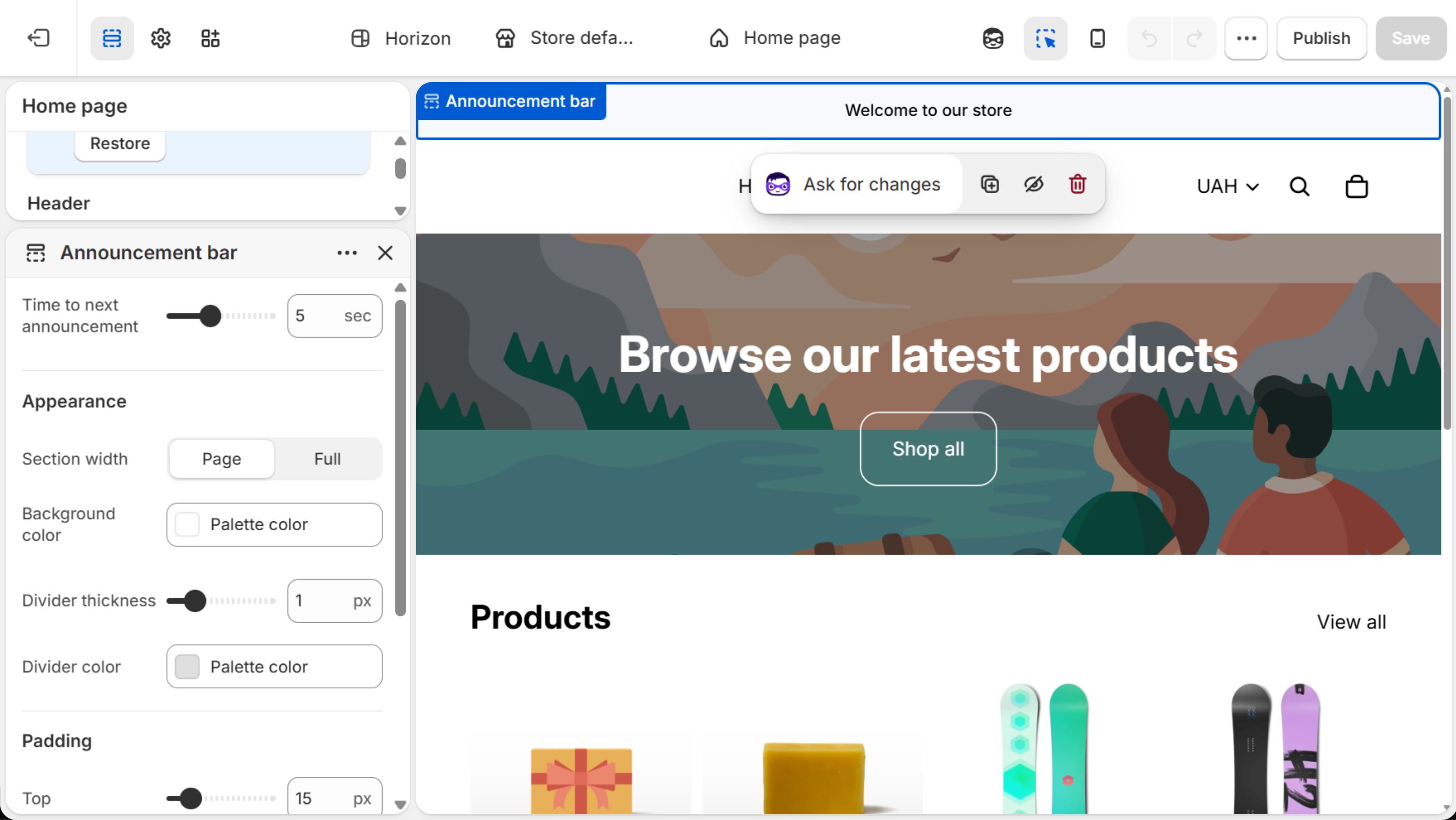Select the Announcement bar label in preview
Viewport: 1456px width, 820px height.
pos(512,101)
